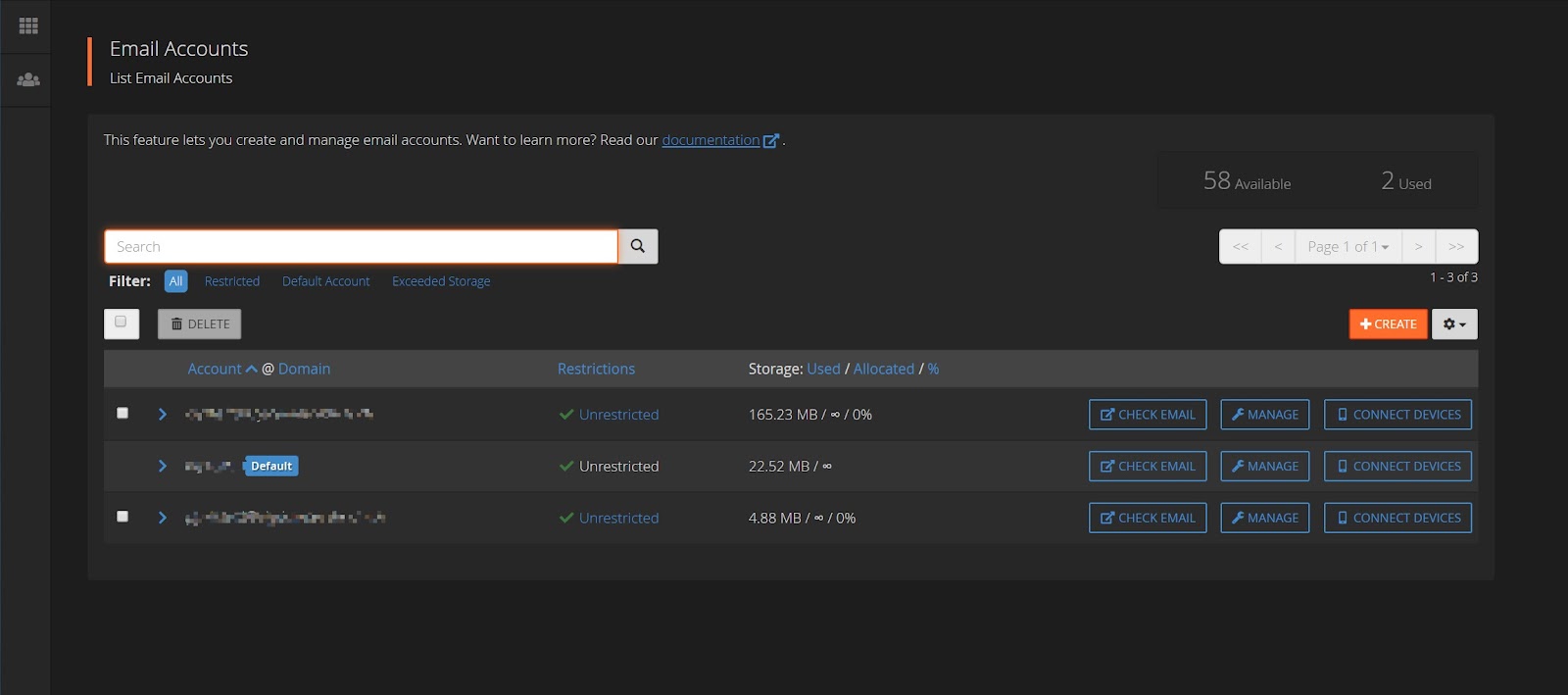Click the DELETE button
Screen dimensions: 1568x695
[x=199, y=324]
